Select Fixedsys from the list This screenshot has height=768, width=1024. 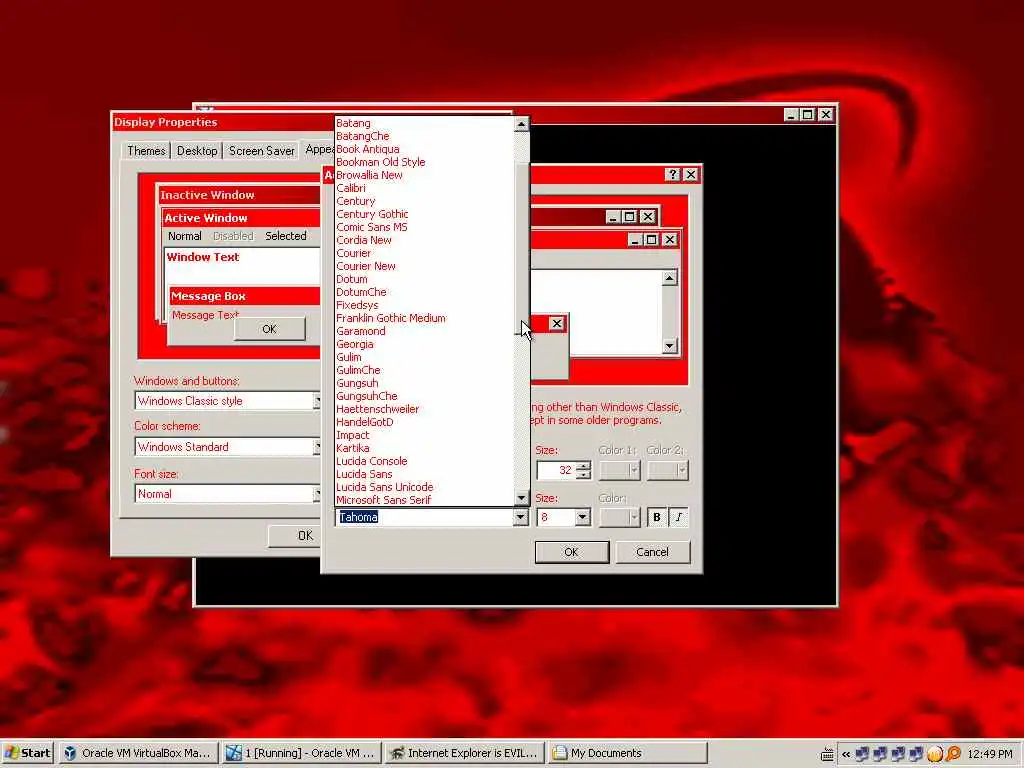[357, 305]
